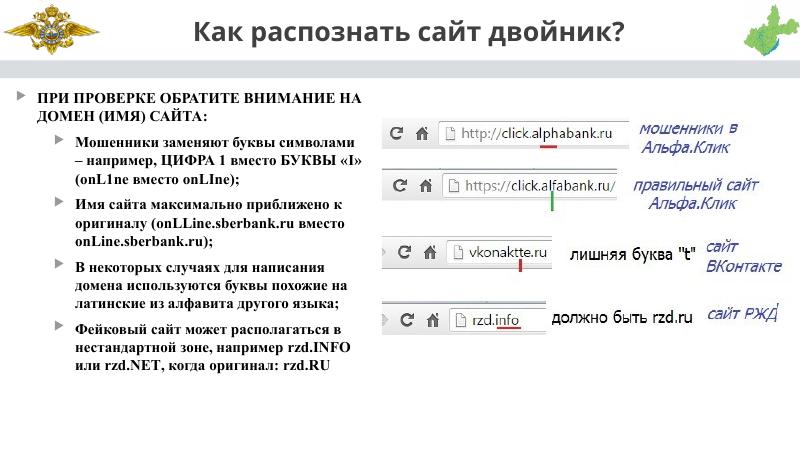Click home icon beside vkonaktte.ru
Image resolution: width=800 pixels, height=451 pixels.
pyautogui.click(x=430, y=252)
